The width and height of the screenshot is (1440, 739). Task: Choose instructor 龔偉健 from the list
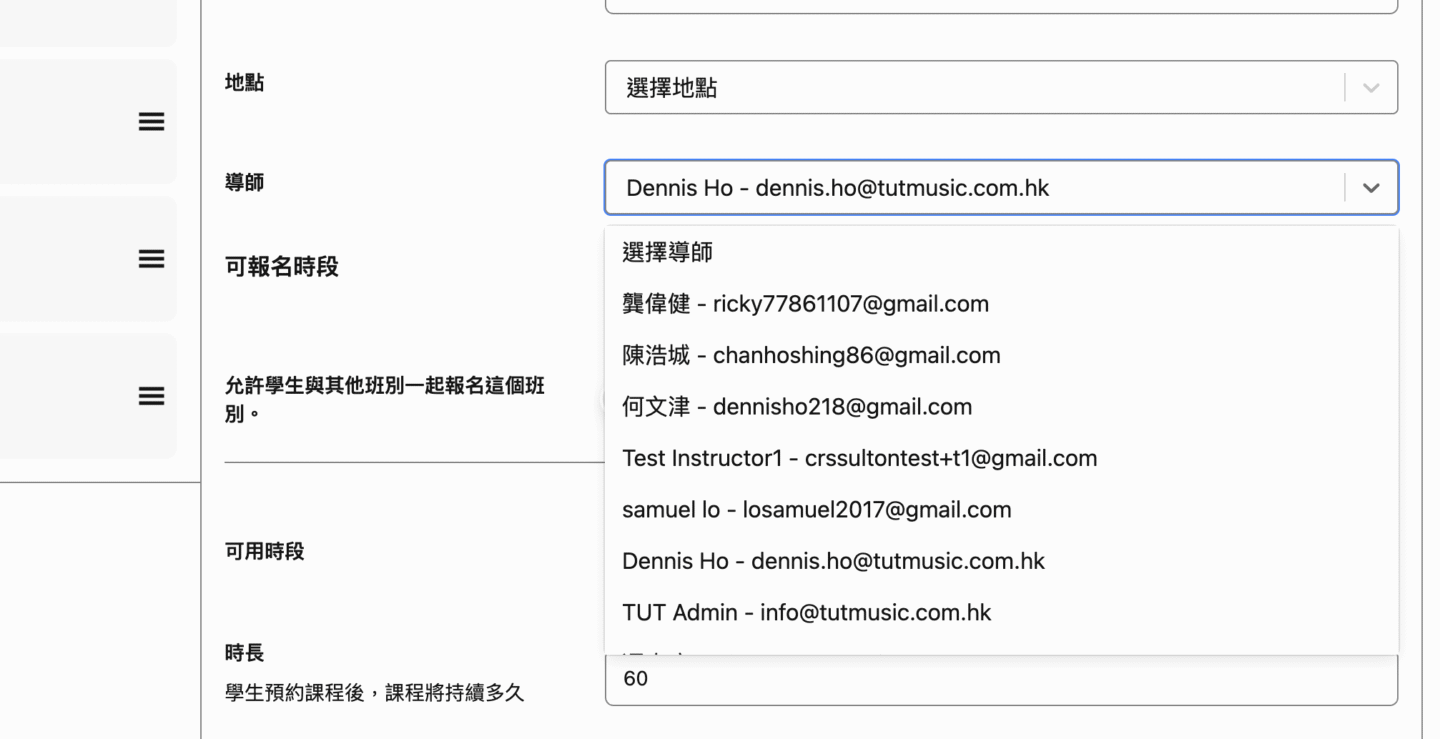pos(805,304)
